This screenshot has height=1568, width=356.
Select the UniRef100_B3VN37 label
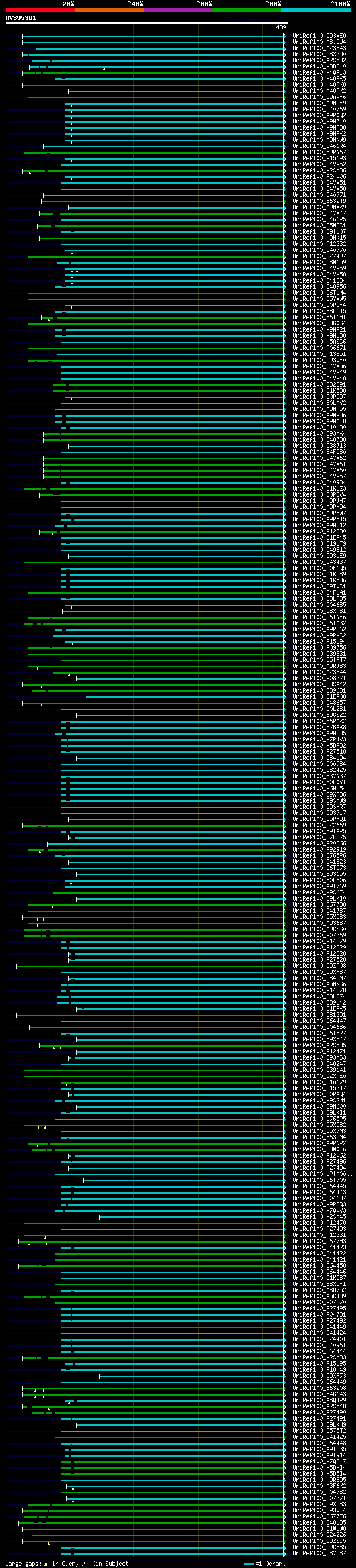(x=319, y=776)
